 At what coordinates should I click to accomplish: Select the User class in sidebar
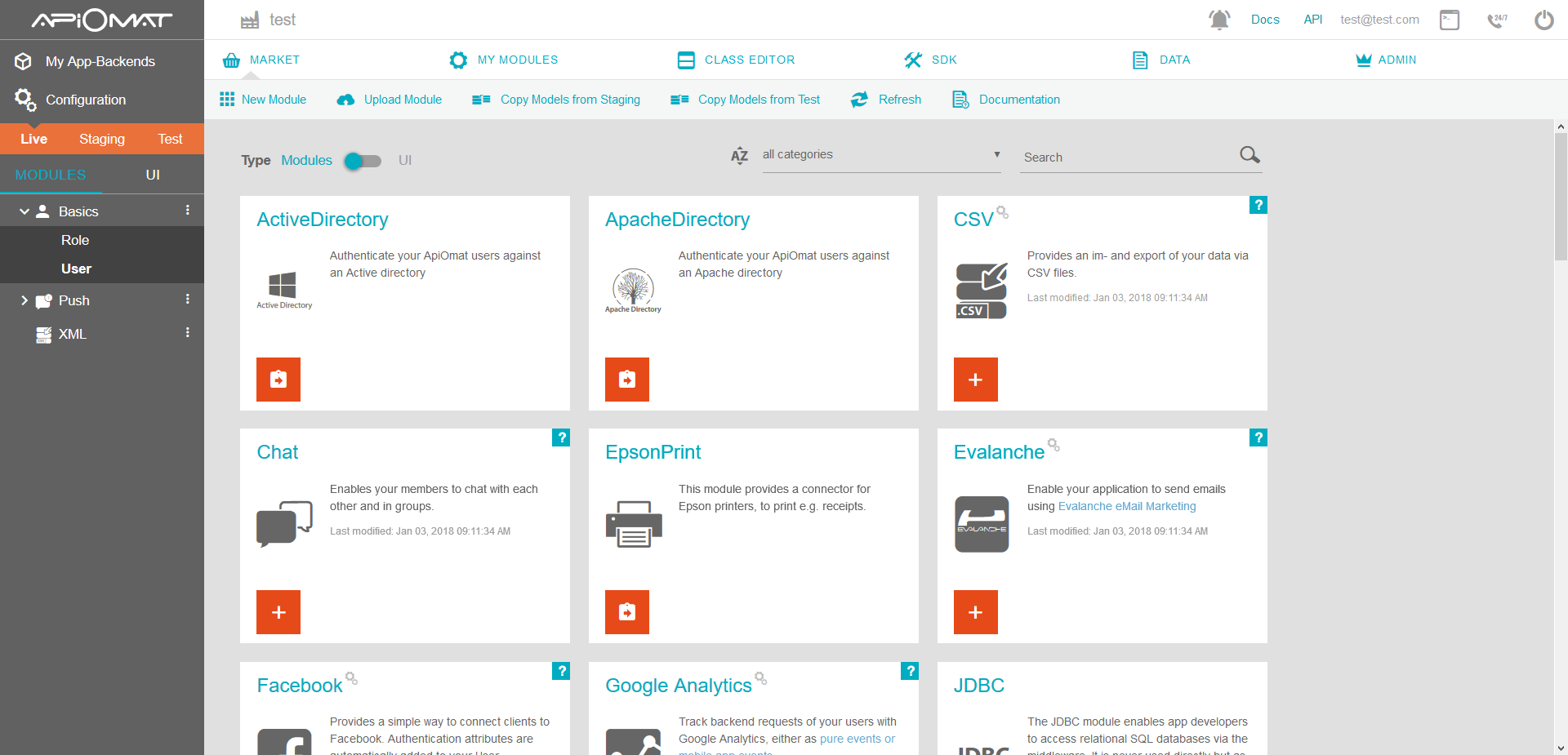[x=76, y=269]
